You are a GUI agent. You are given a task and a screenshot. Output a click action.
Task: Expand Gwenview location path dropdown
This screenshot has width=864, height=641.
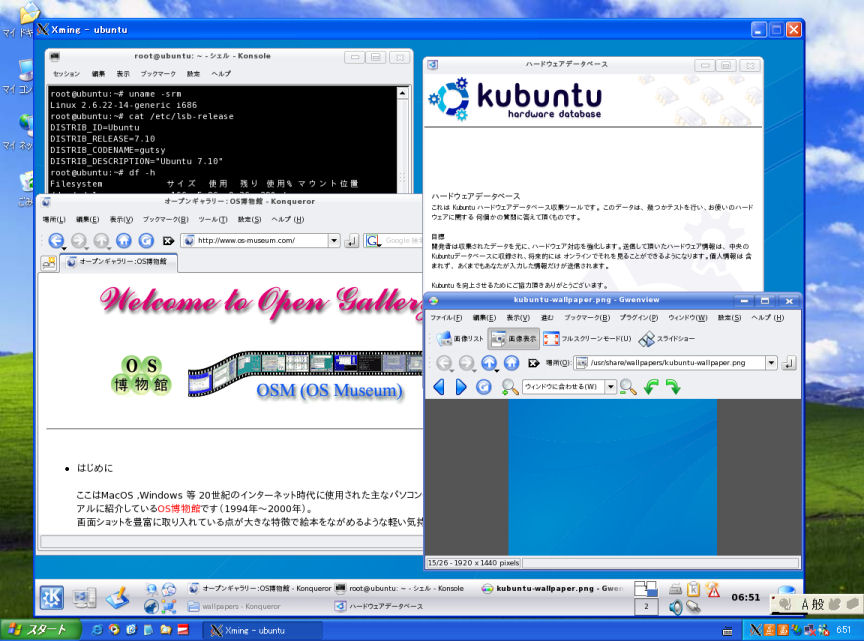[771, 363]
